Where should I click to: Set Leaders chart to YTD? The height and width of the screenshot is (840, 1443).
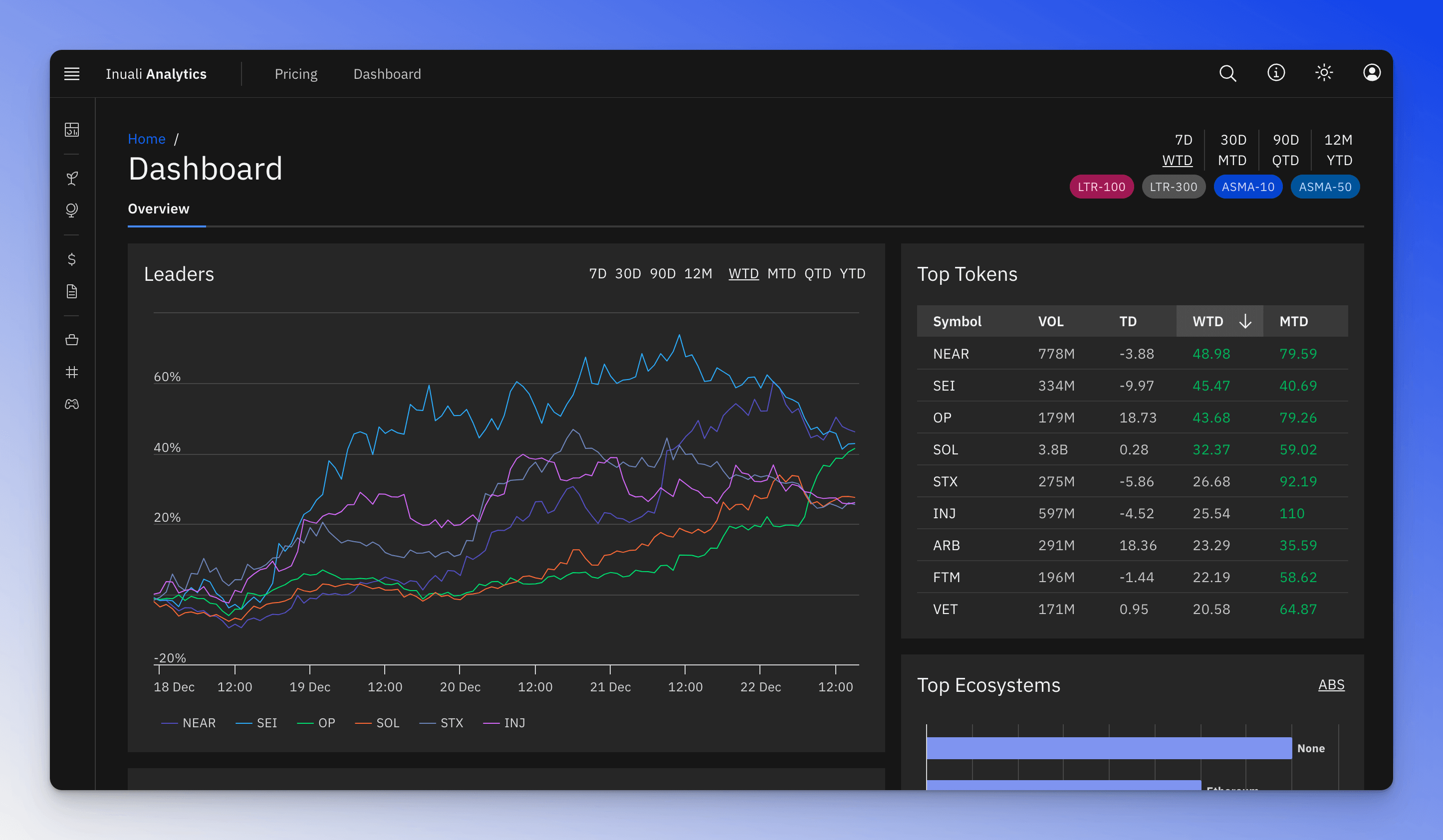[853, 274]
